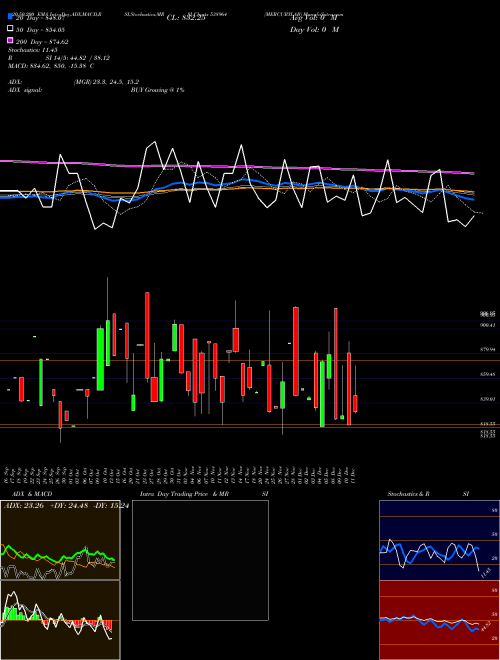The width and height of the screenshot is (500, 660).
Task: Click the 'CL: 832.25' closing price text
Action: (186, 18)
